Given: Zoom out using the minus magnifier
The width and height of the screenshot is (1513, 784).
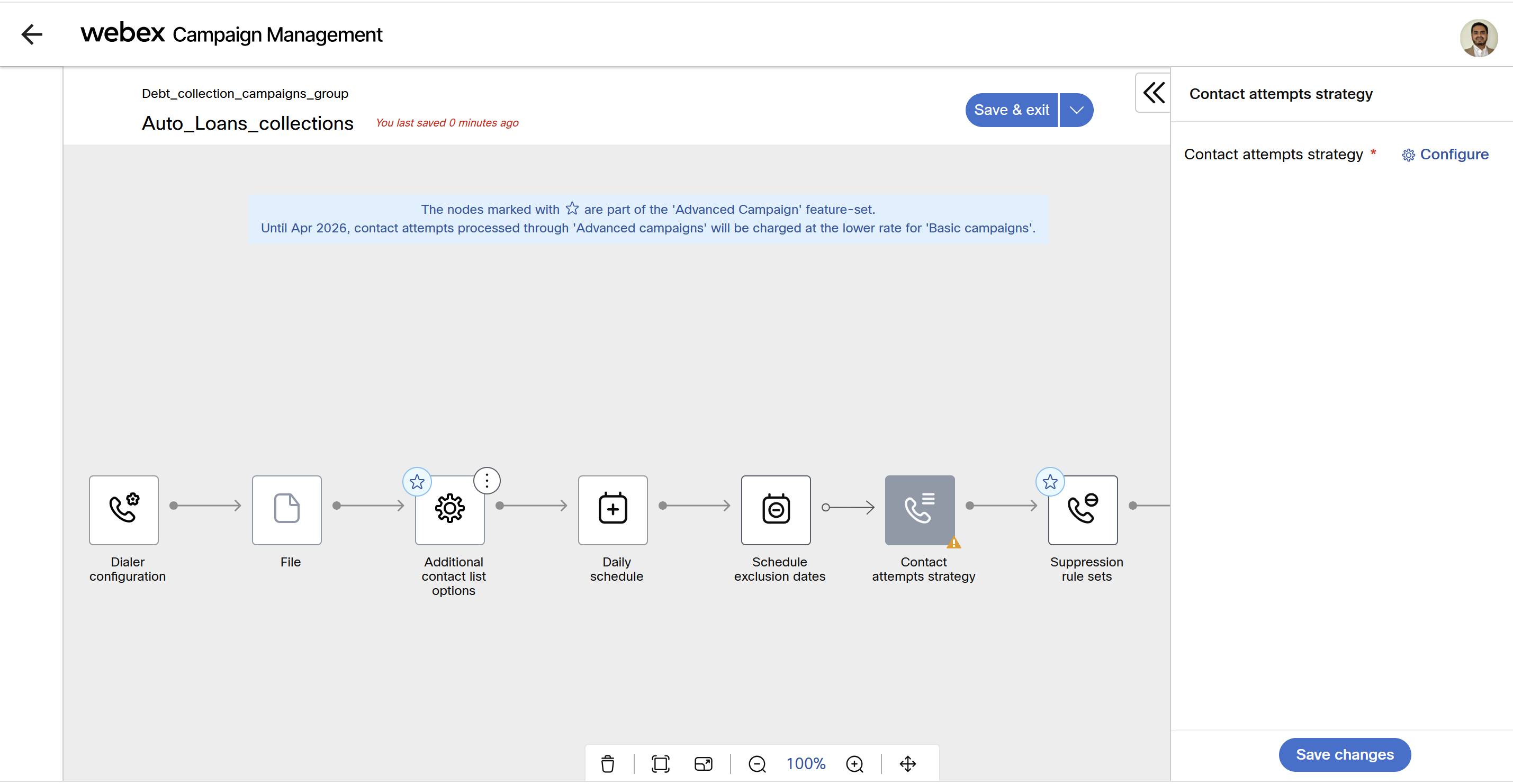Looking at the screenshot, I should [x=757, y=763].
